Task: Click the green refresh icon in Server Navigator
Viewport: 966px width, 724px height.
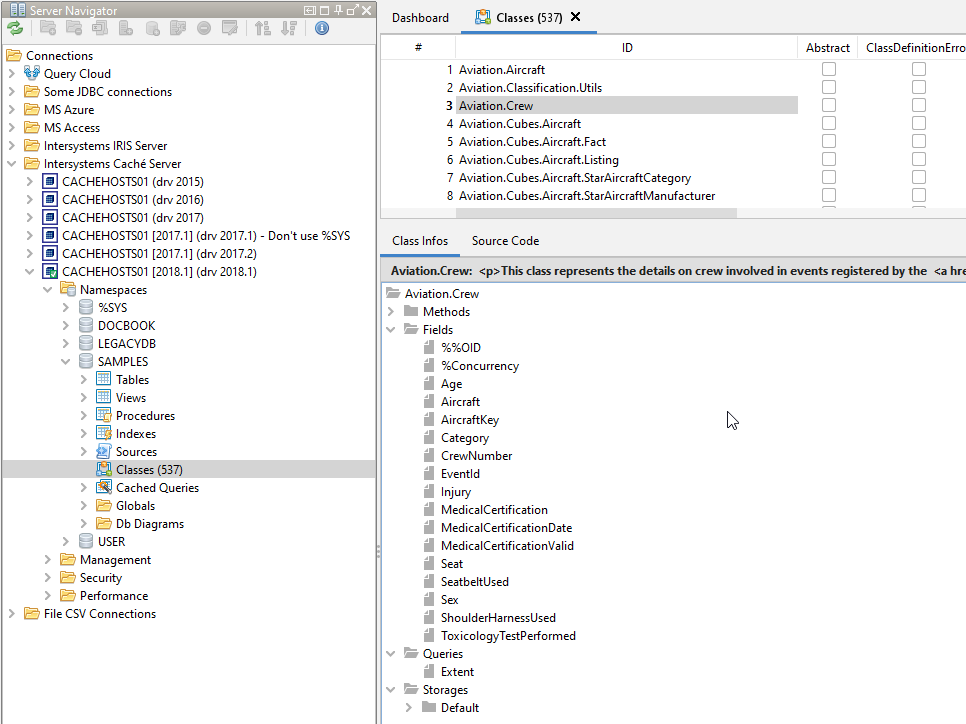Action: [15, 29]
